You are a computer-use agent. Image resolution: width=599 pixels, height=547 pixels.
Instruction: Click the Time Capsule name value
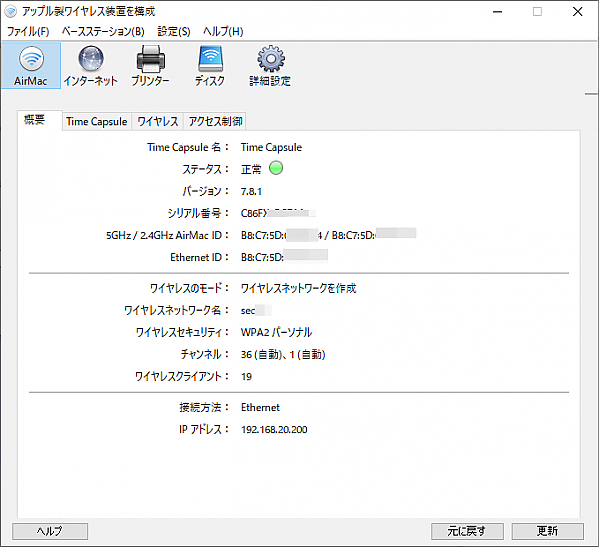[x=271, y=147]
